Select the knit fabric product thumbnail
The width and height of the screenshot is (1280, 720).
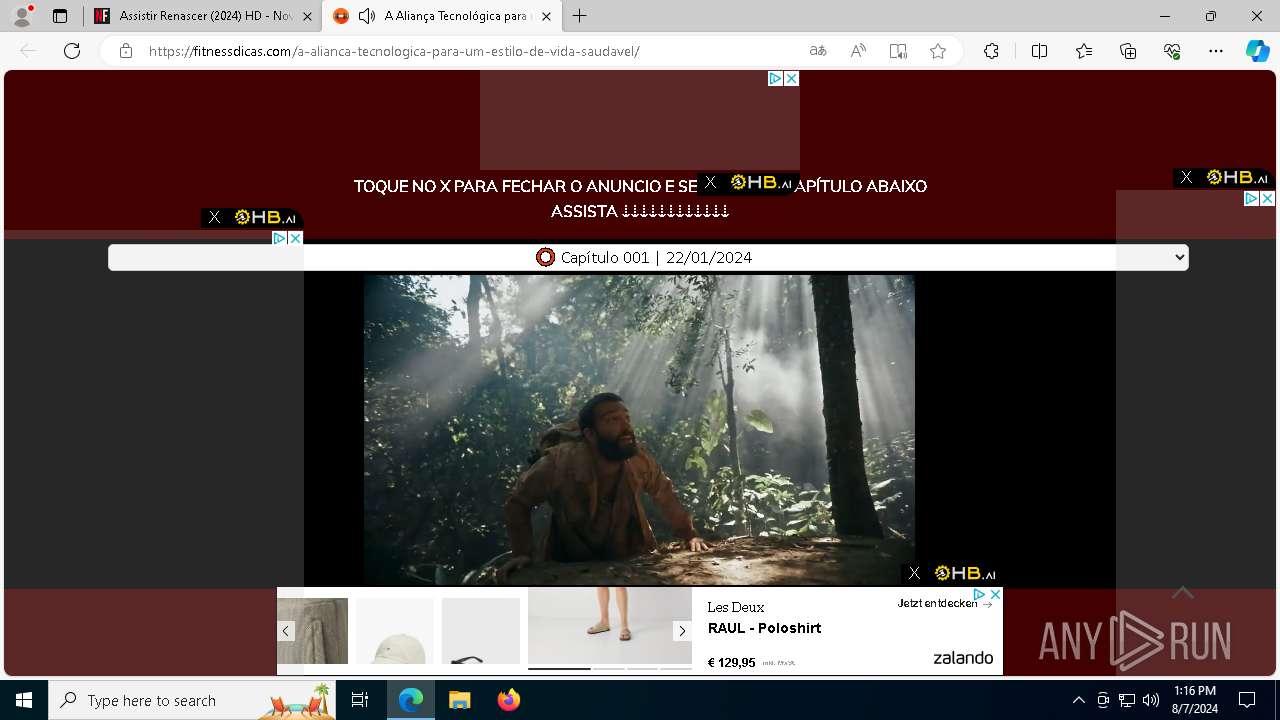(313, 632)
